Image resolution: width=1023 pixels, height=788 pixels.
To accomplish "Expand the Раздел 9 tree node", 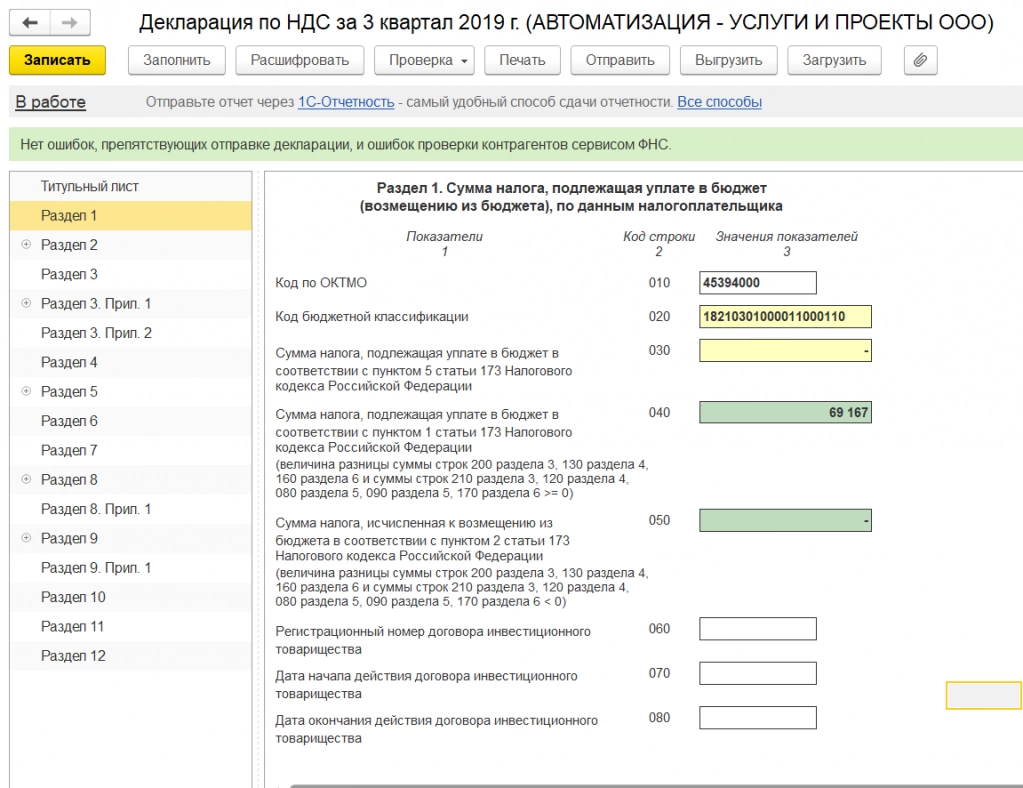I will pos(26,538).
